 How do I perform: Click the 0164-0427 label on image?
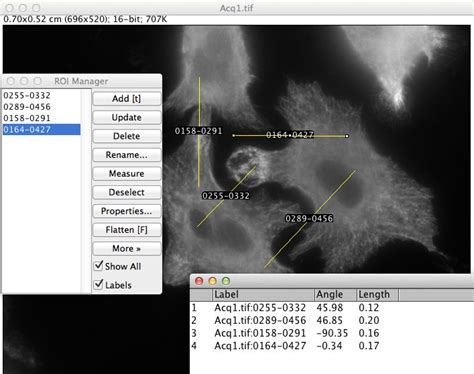point(289,135)
